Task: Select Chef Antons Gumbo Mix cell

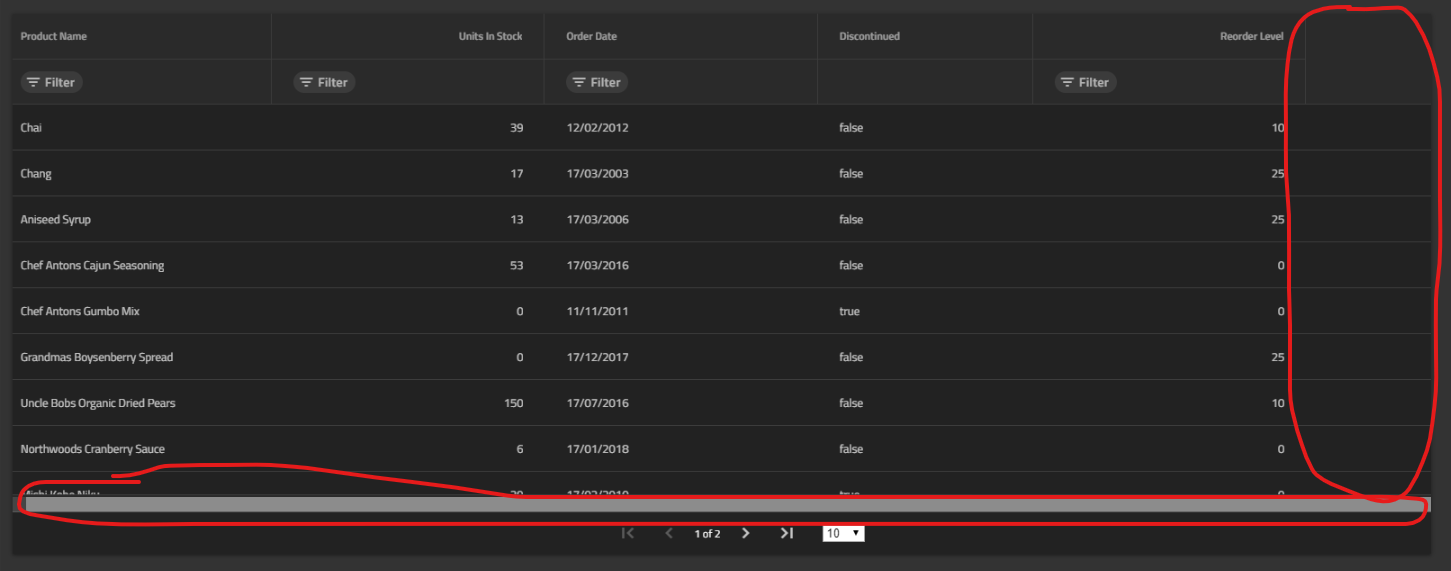Action: (x=142, y=312)
